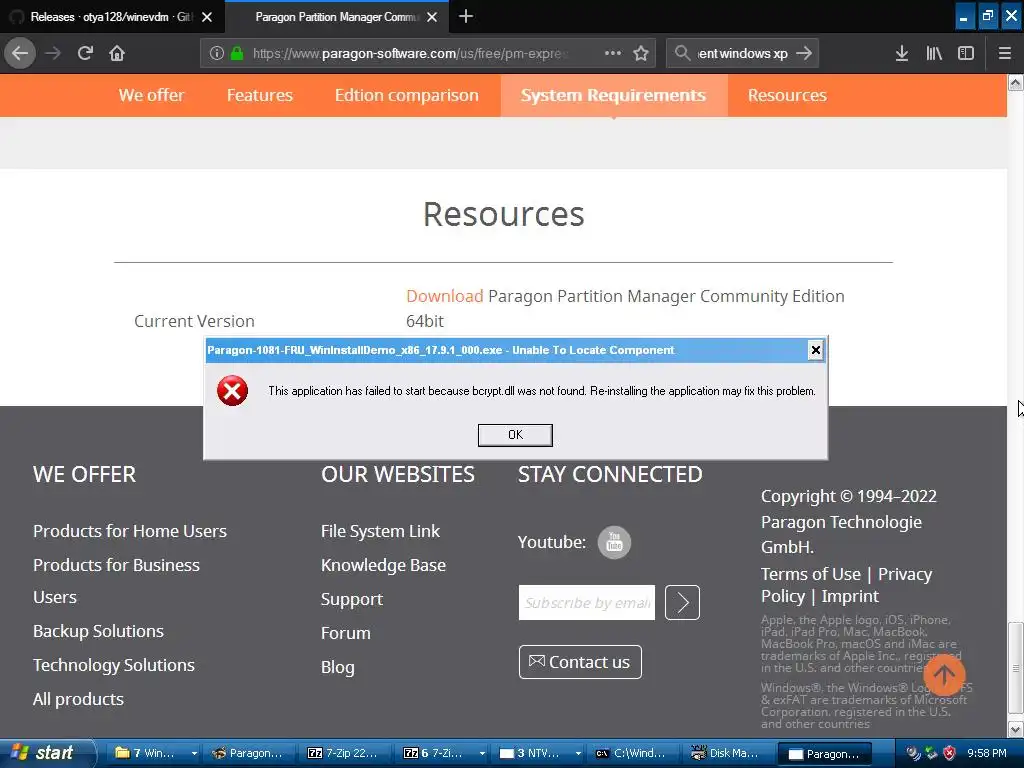The height and width of the screenshot is (768, 1024).
Task: Open File System Link website
Action: click(x=380, y=531)
